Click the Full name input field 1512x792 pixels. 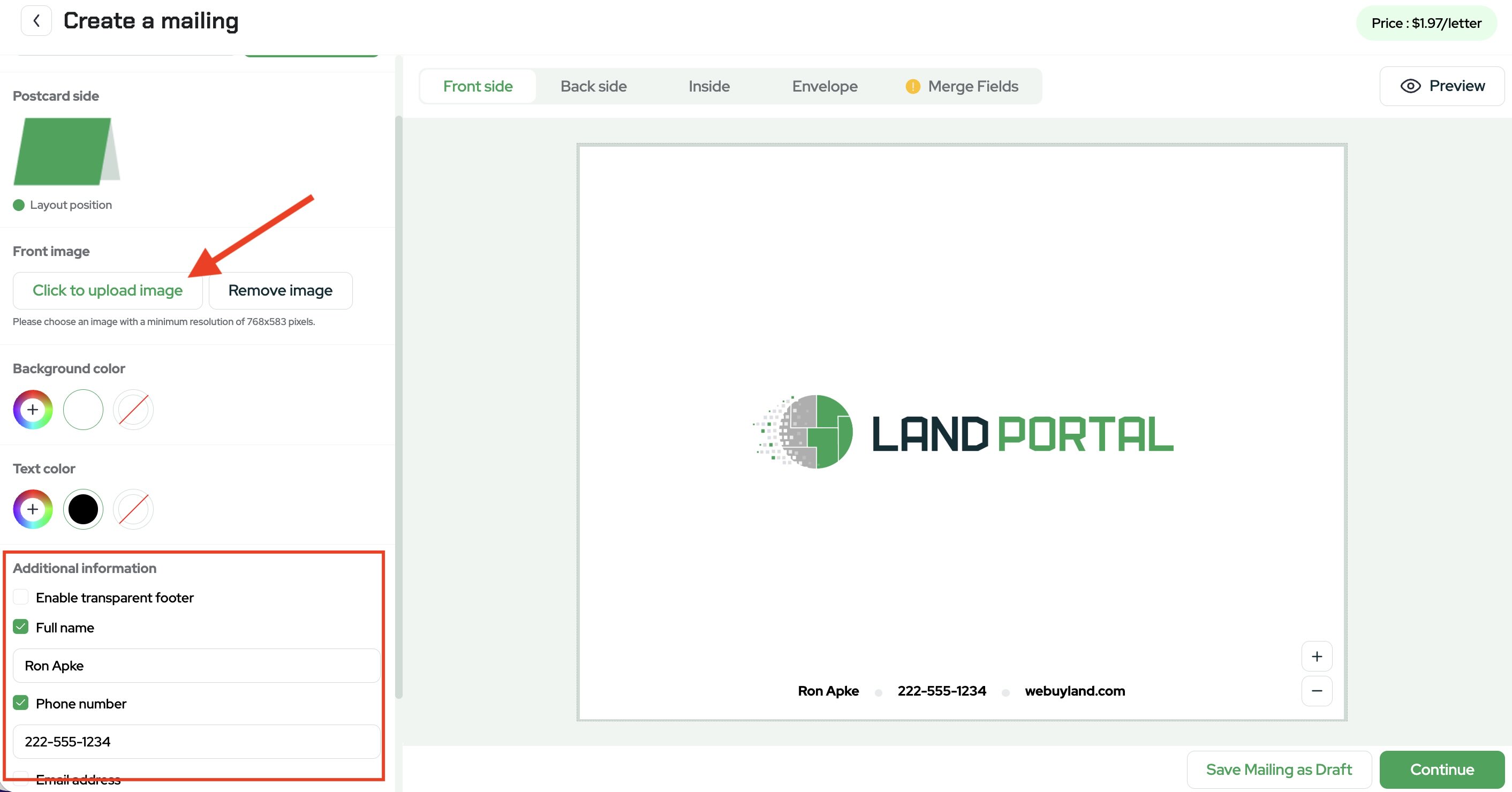(196, 666)
